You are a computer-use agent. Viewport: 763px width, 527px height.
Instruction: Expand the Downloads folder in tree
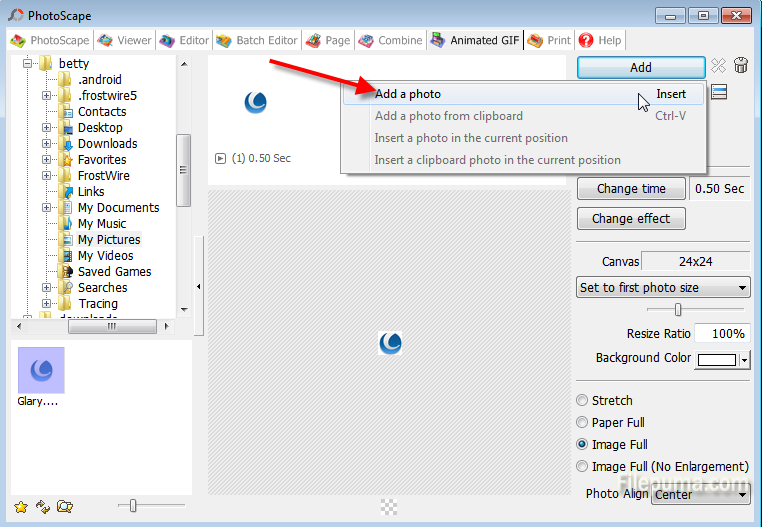[47, 144]
